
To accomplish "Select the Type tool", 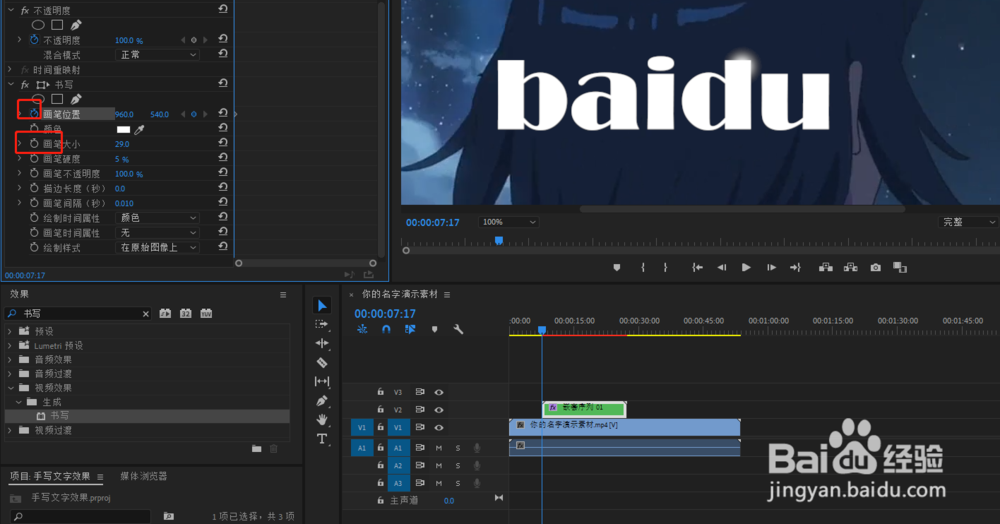I will point(322,439).
